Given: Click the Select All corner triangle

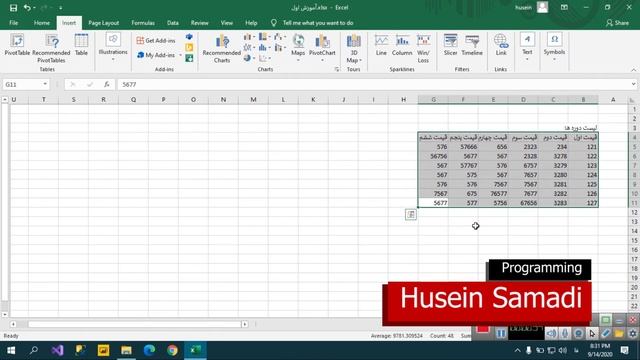Looking at the screenshot, I should [x=632, y=100].
